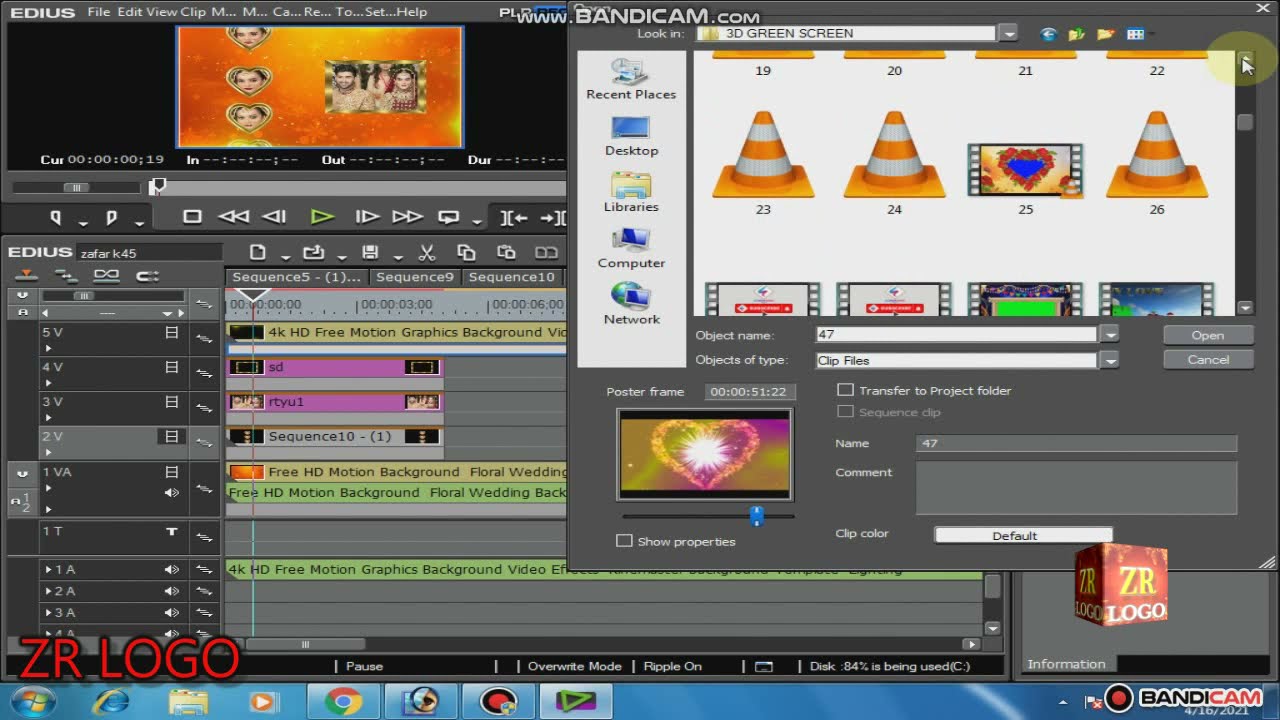
Task: Click the Save Project floppy icon
Action: click(370, 252)
